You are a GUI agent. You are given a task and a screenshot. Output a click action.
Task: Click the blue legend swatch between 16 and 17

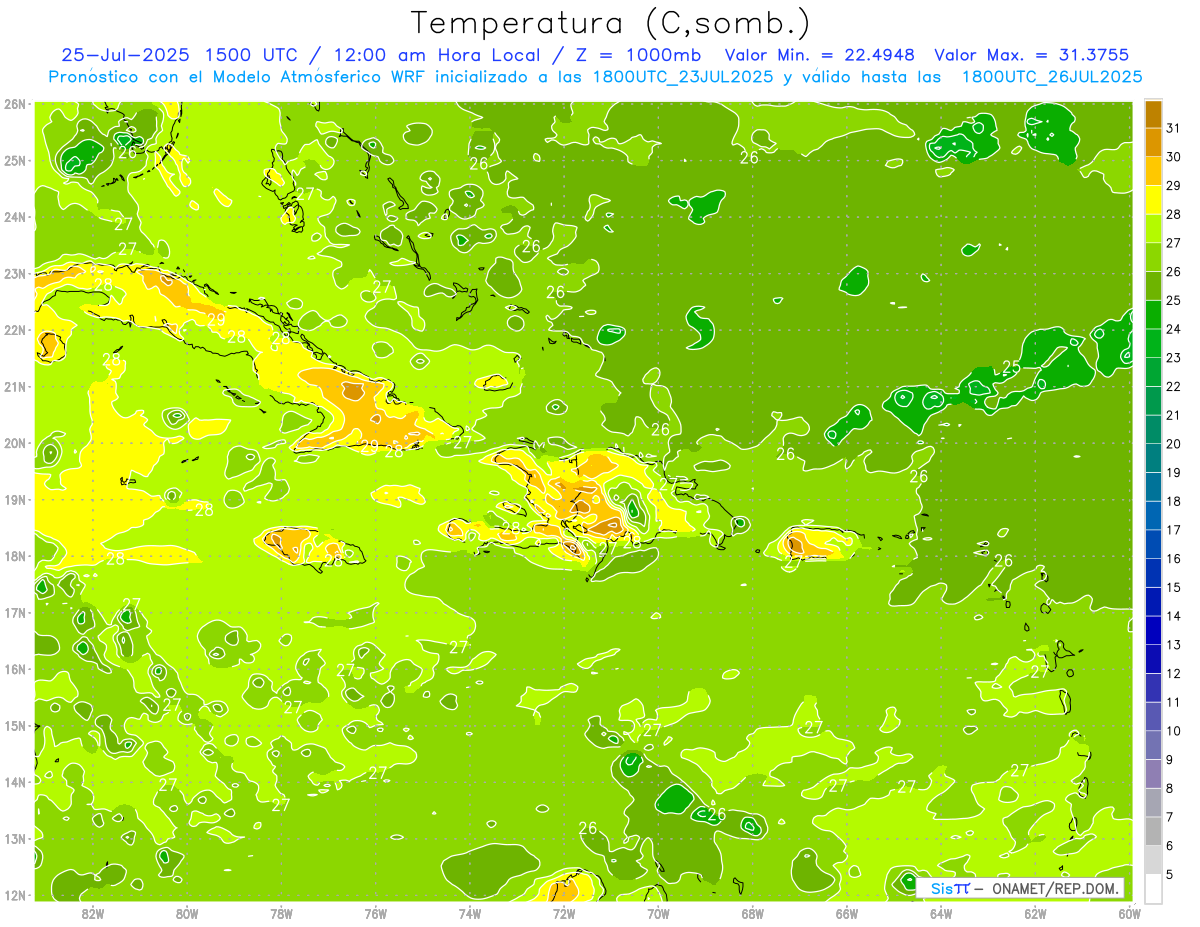coord(1153,544)
